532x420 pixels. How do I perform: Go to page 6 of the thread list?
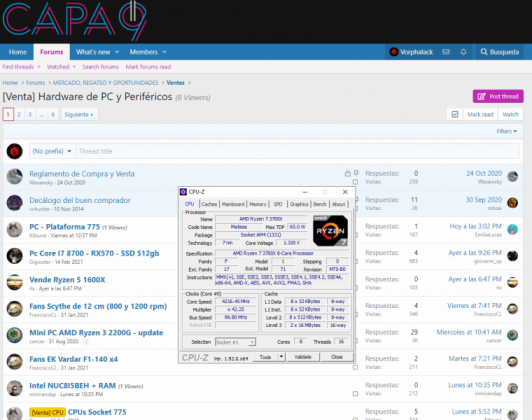[x=53, y=114]
